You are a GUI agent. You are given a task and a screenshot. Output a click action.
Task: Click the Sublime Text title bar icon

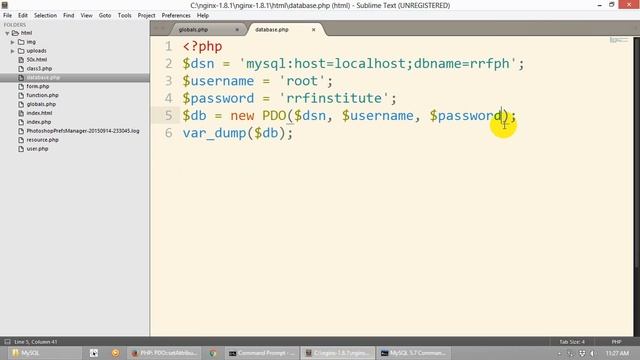tap(5, 5)
